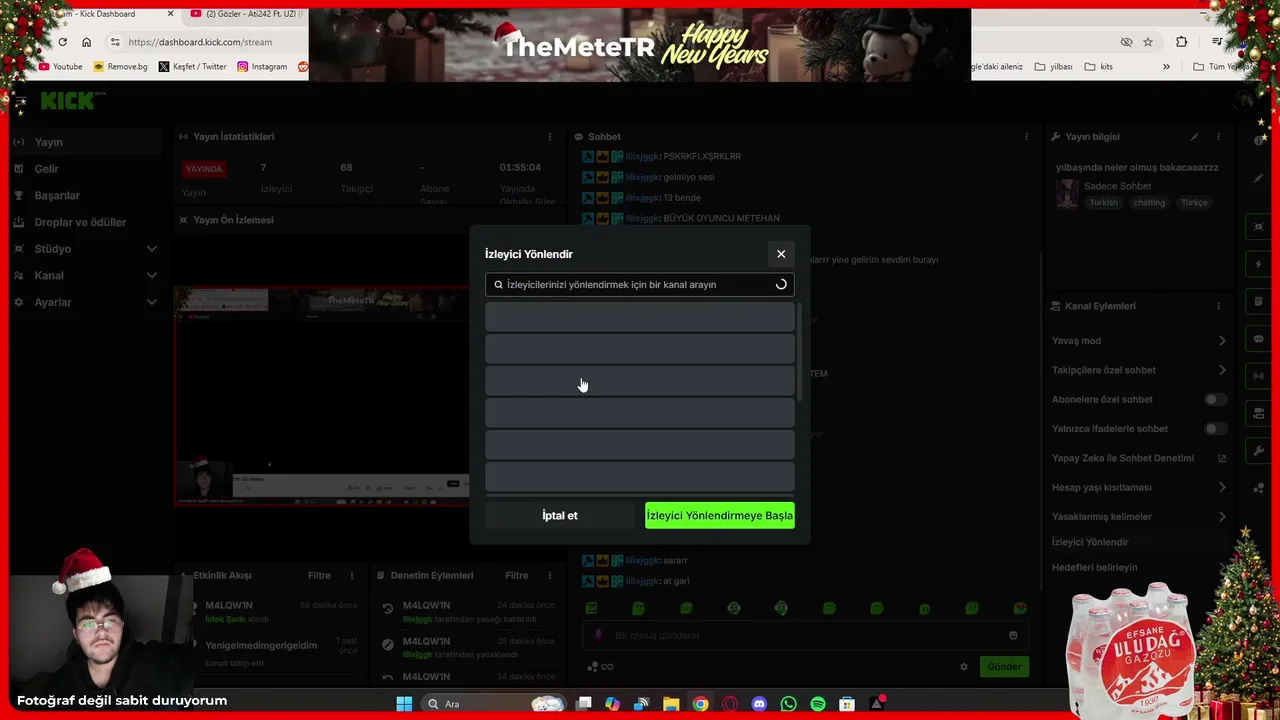Click Hedefleri belirleyin in Kanal Eylemleri
The image size is (1280, 720).
[x=1094, y=568]
